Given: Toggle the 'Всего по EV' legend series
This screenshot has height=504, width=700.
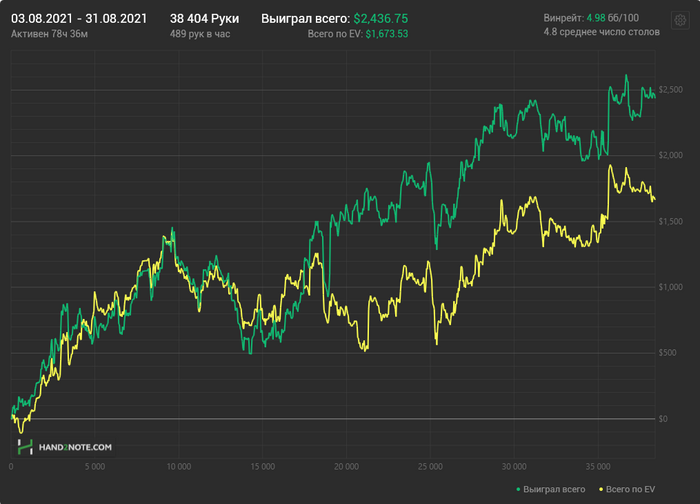Looking at the screenshot, I should [x=627, y=489].
